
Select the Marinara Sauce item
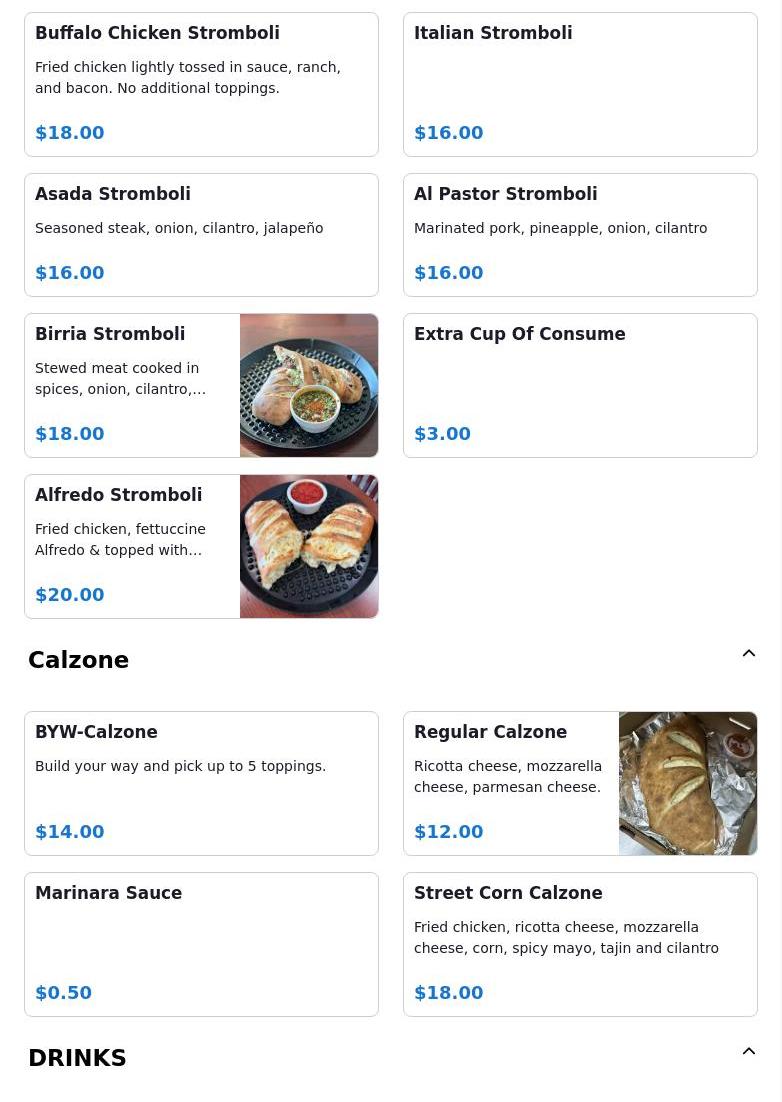click(202, 945)
